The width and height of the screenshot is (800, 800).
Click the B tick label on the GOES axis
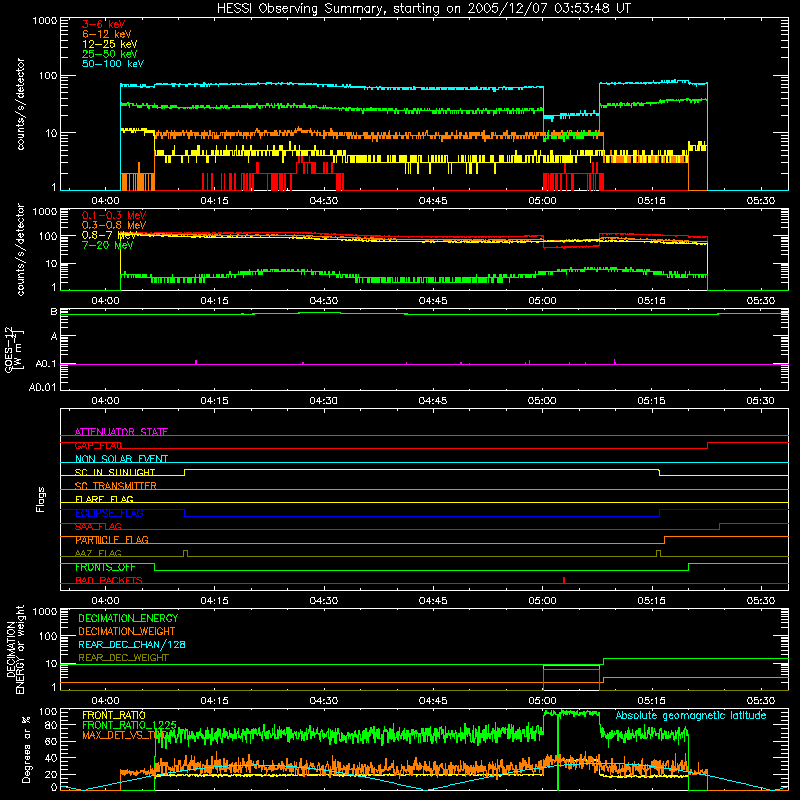coord(54,311)
